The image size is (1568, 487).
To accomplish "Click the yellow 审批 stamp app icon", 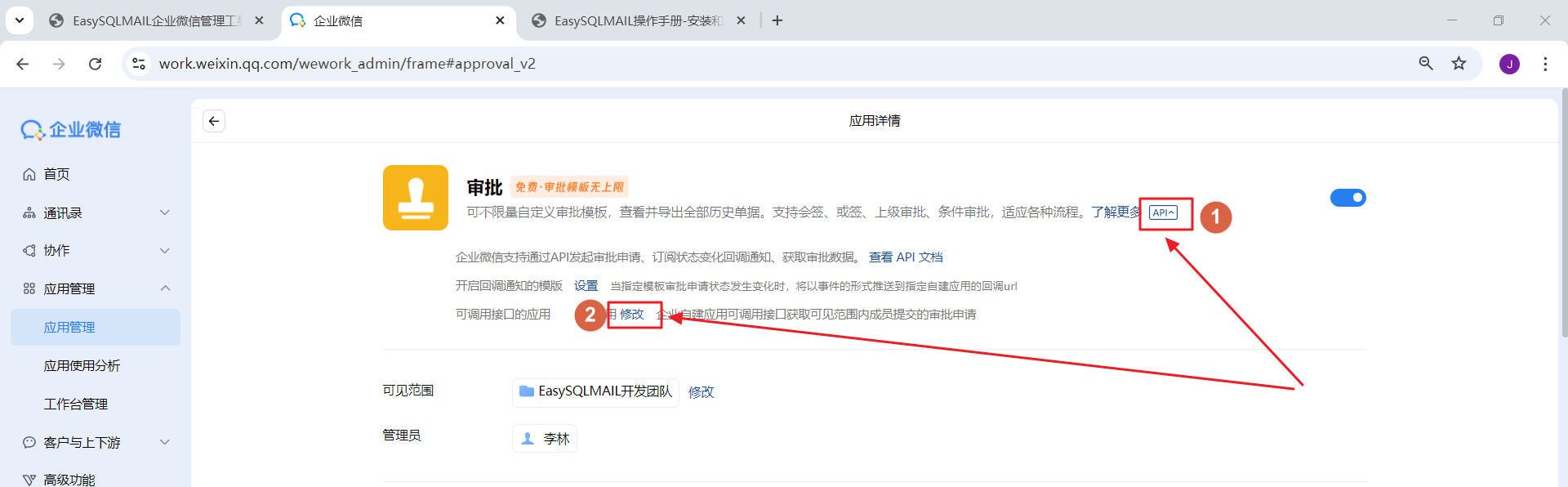I will click(416, 198).
